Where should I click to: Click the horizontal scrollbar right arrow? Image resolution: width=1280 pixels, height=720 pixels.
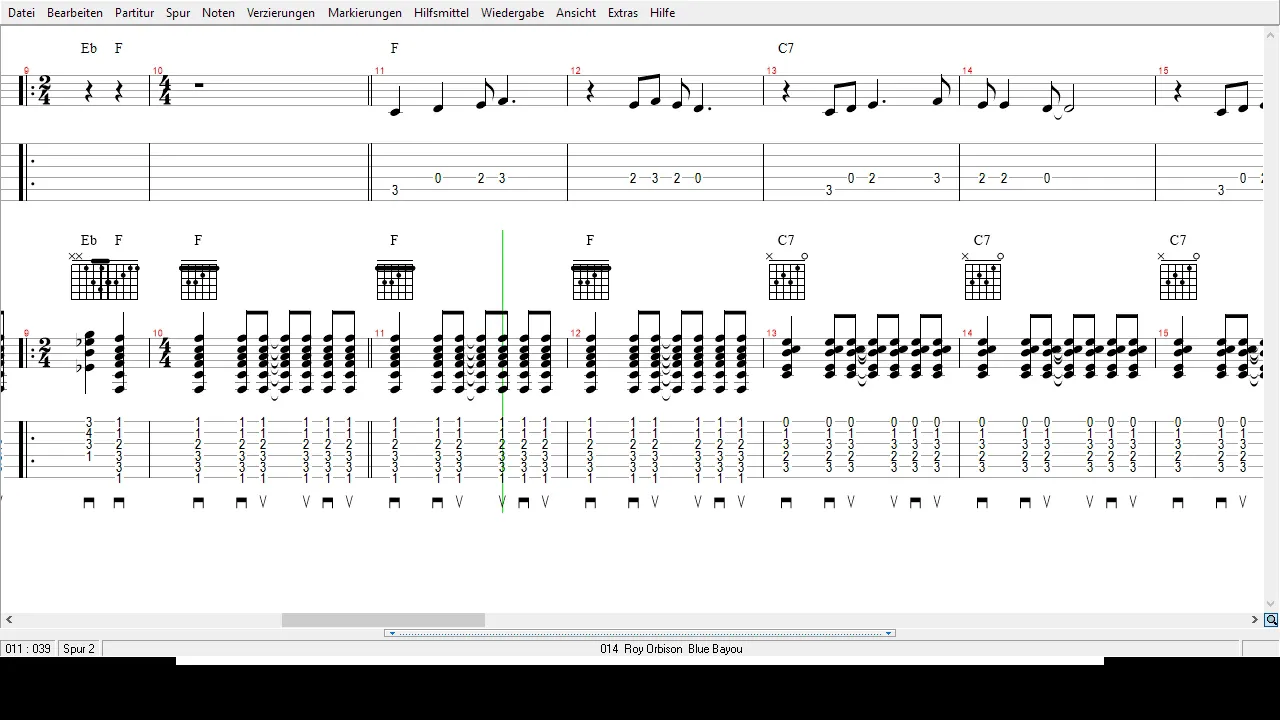click(x=1255, y=620)
